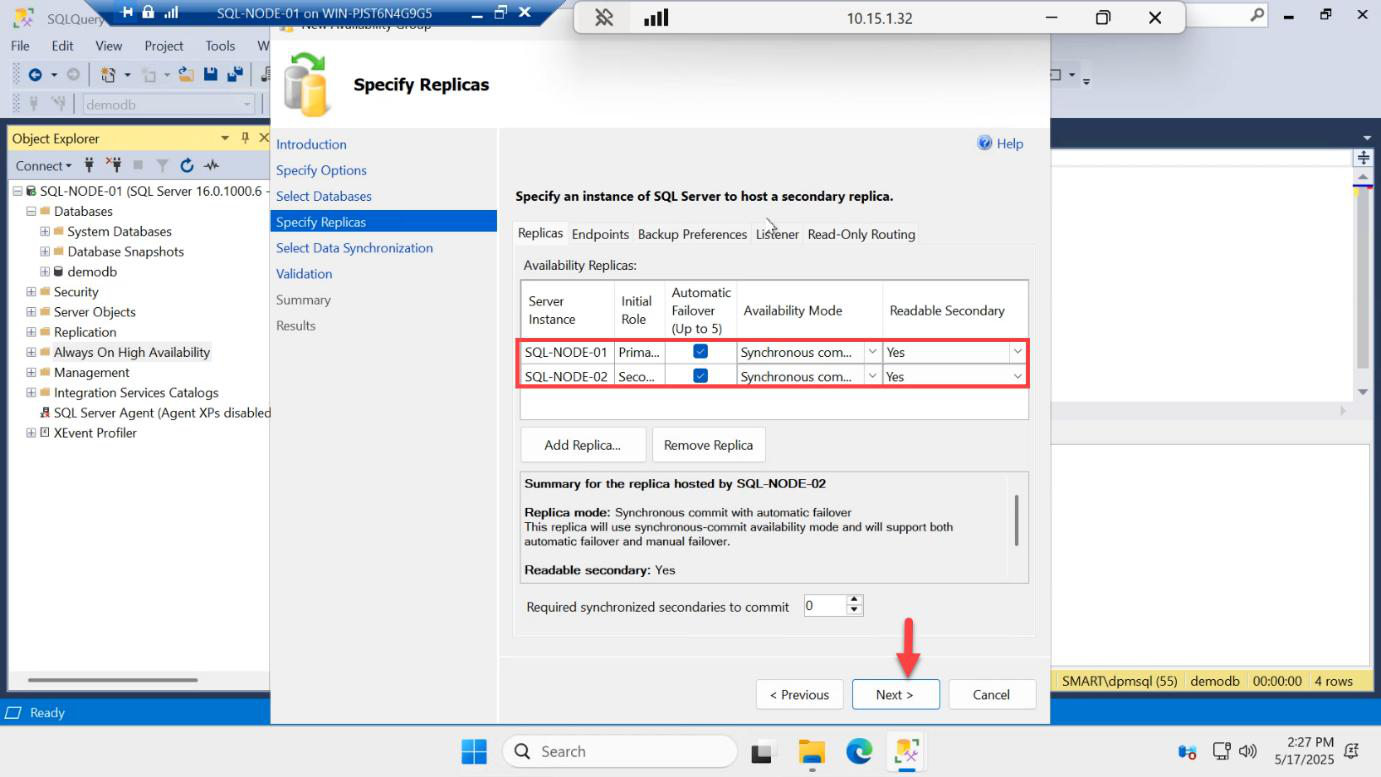The image size is (1381, 777).
Task: Click the SQL Server Agent icon in tree
Action: pos(45,413)
